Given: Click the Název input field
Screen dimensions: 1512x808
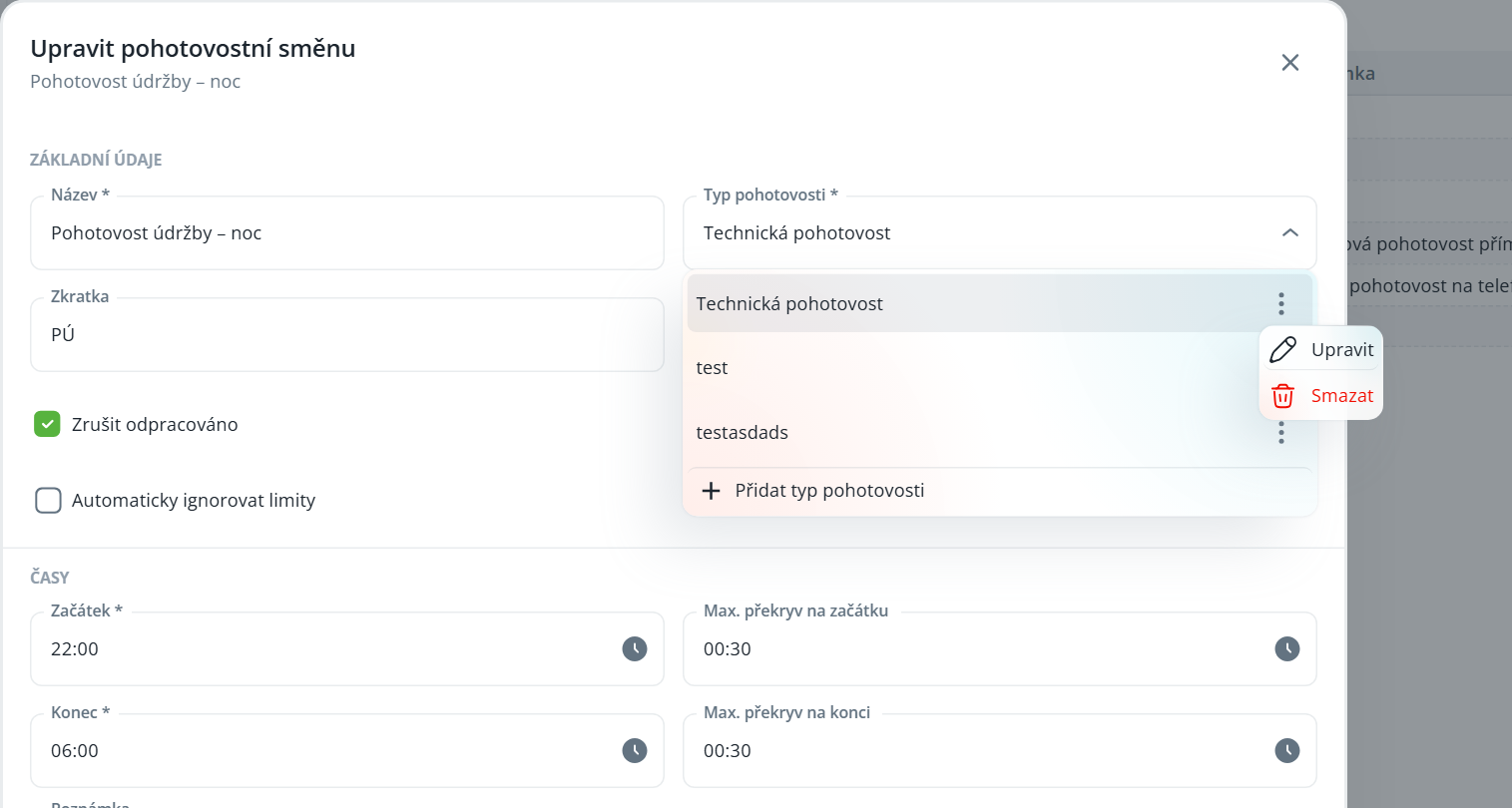Looking at the screenshot, I should click(347, 232).
